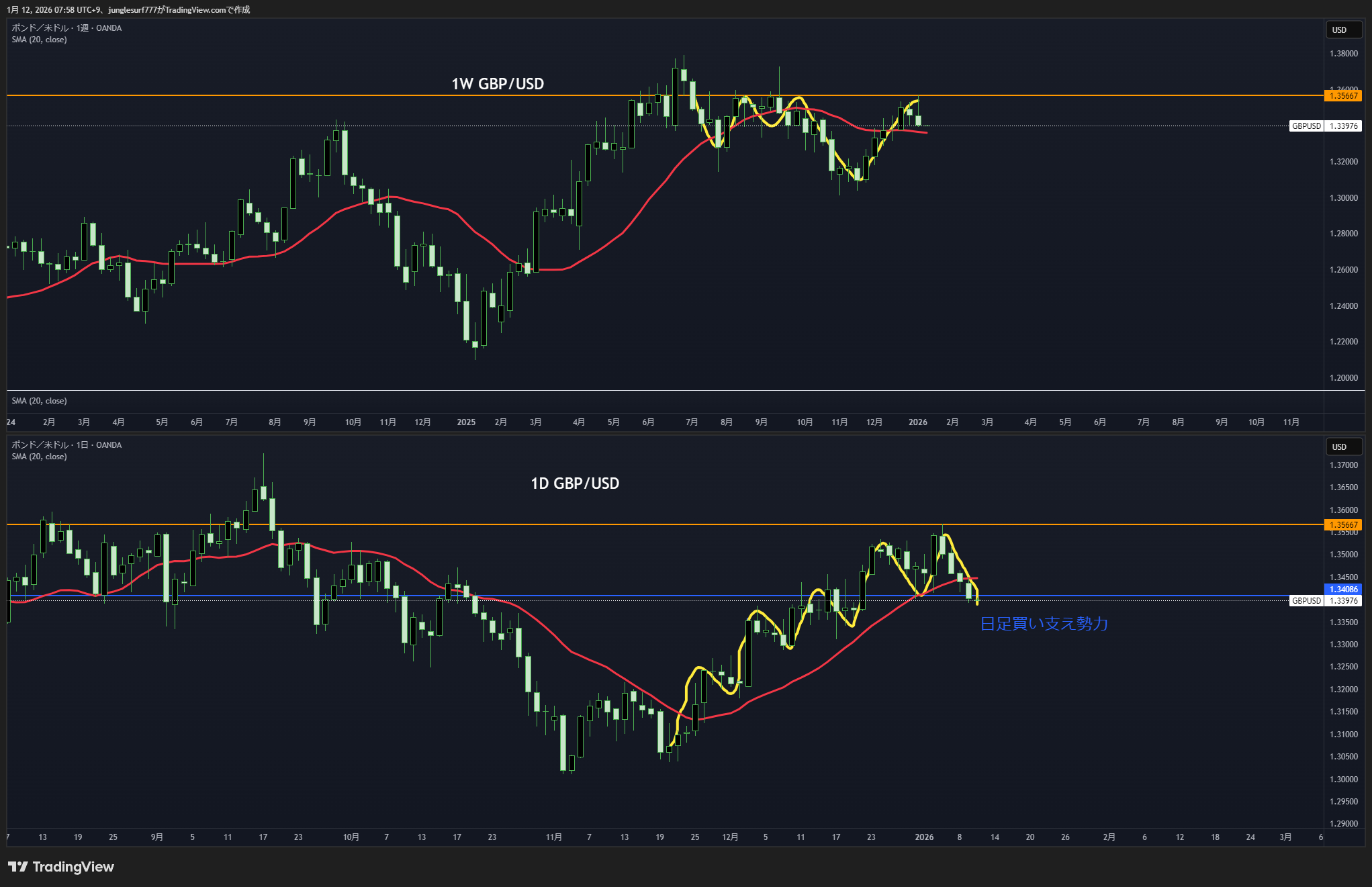
Task: Click the weekly chart symbol title with OANDA
Action: (66, 28)
